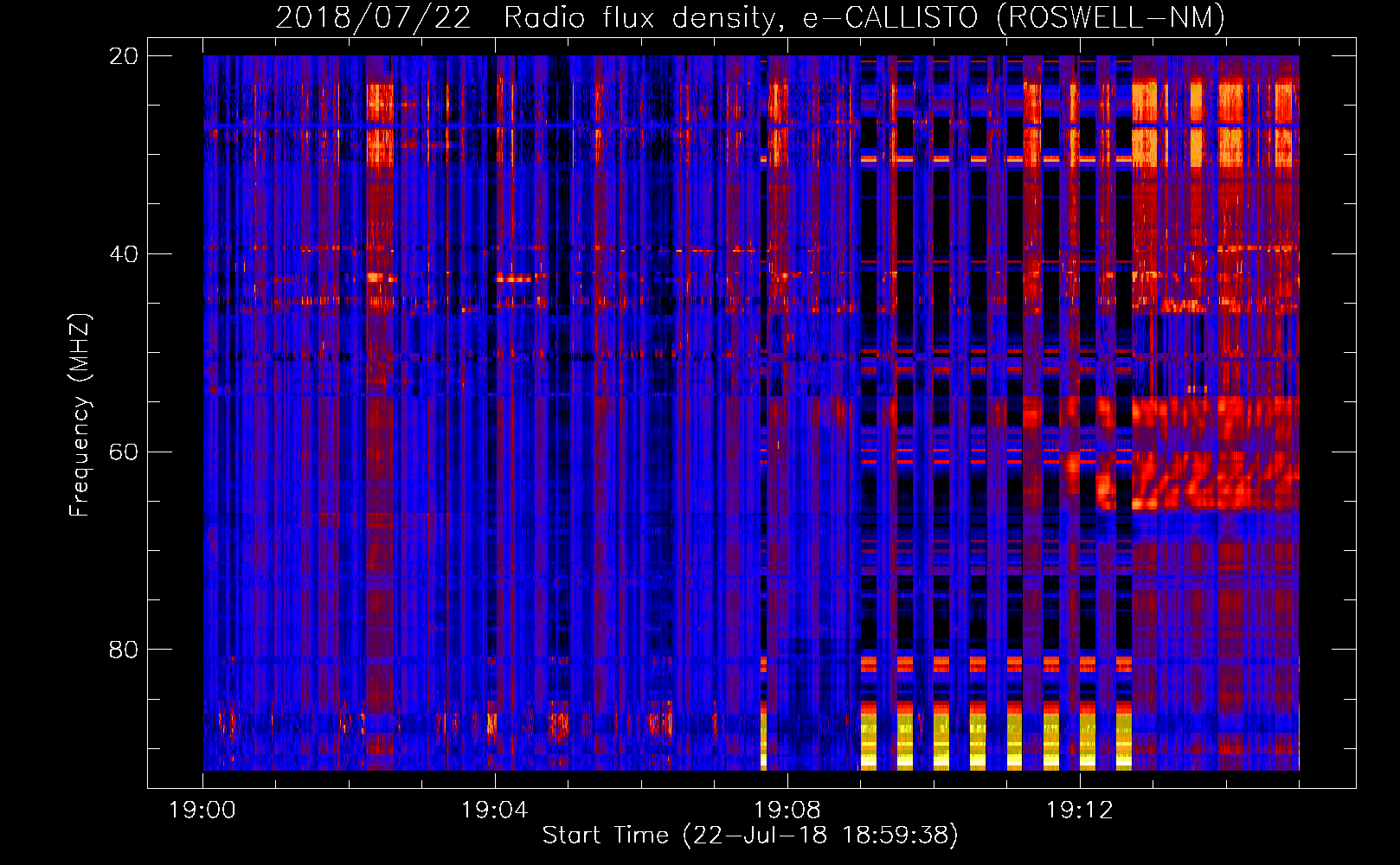1400x865 pixels.
Task: Click the 'Frequency (MHZ)' y-axis label
Action: click(x=79, y=415)
